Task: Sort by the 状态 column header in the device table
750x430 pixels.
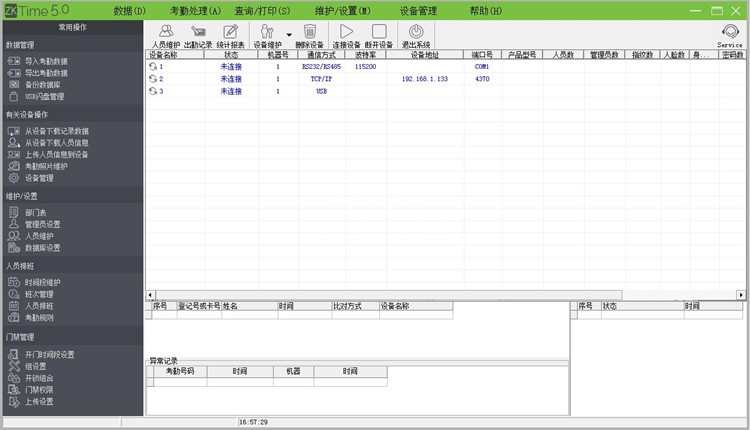Action: [x=231, y=55]
